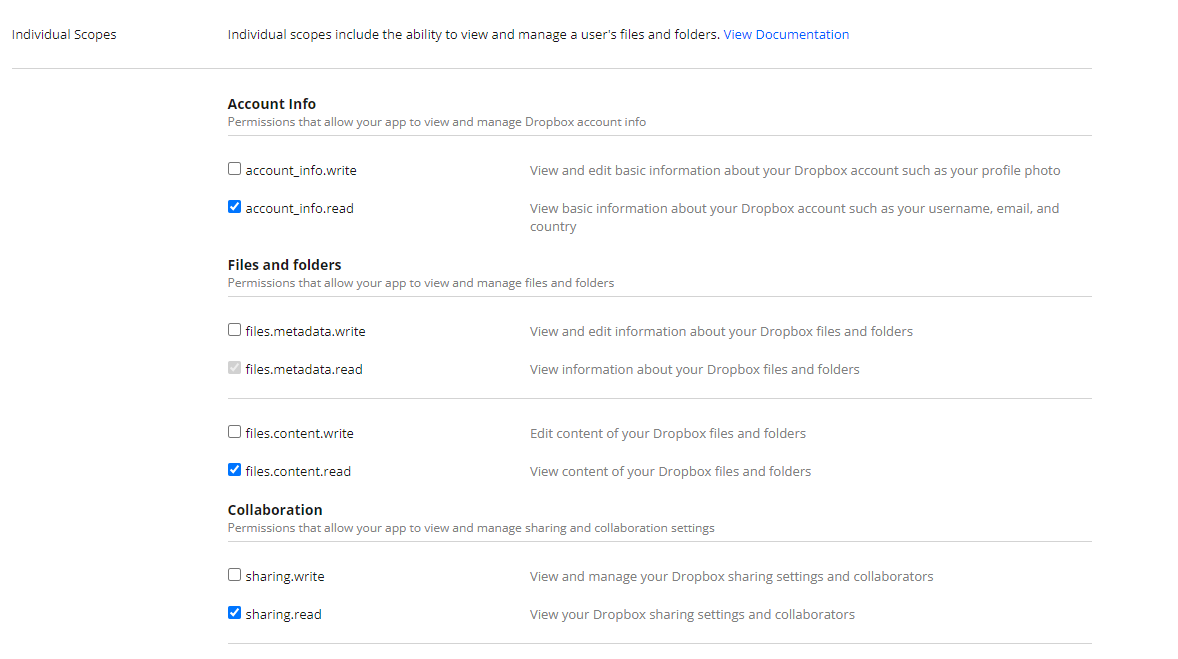Click the Individual Scopes label

64,33
